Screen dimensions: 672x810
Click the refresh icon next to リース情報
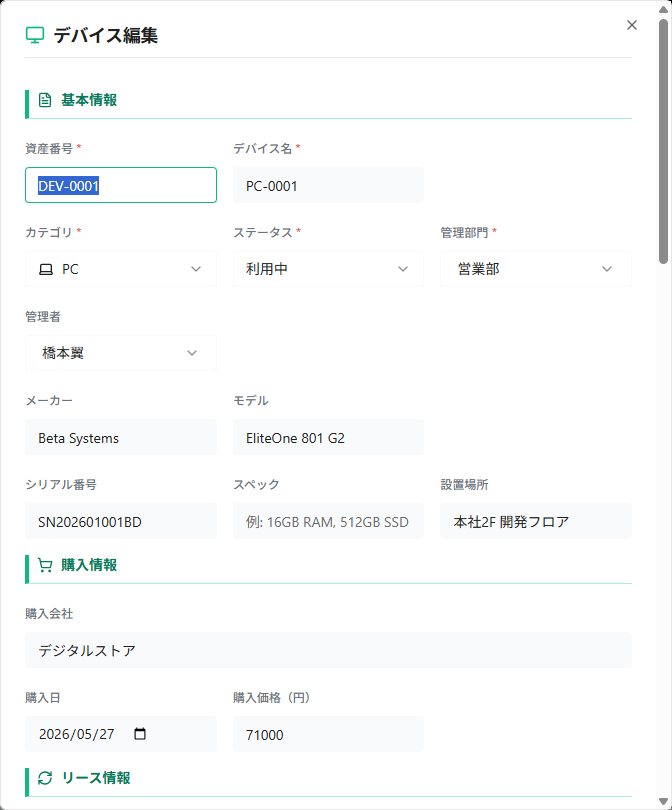pos(45,778)
